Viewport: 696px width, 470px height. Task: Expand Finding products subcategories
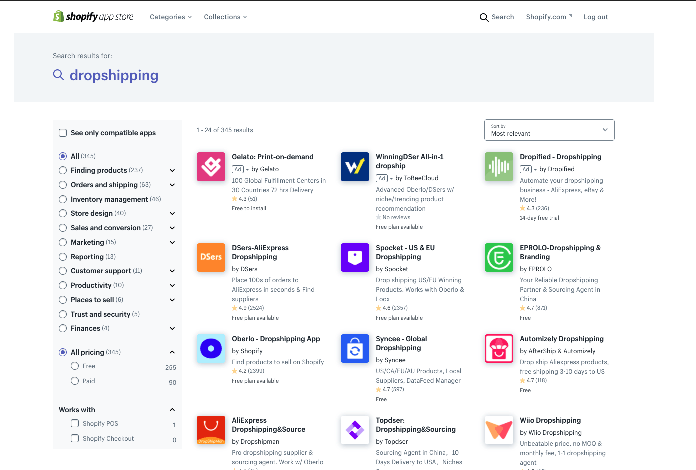(x=172, y=170)
